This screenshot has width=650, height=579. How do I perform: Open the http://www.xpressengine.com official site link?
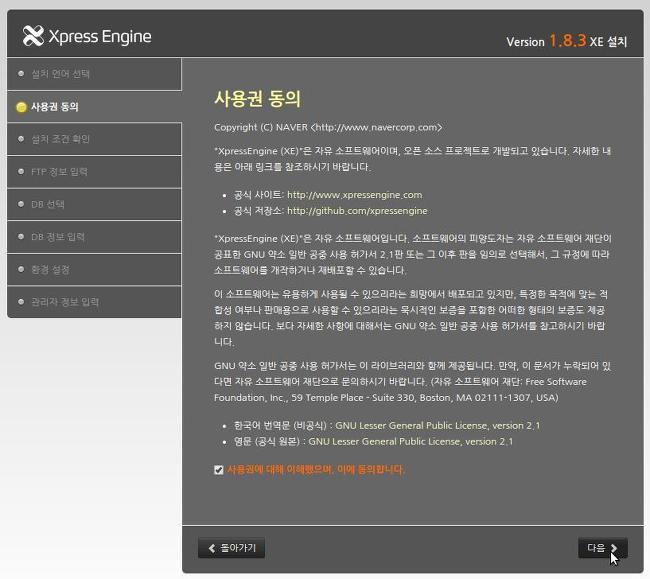pos(354,195)
